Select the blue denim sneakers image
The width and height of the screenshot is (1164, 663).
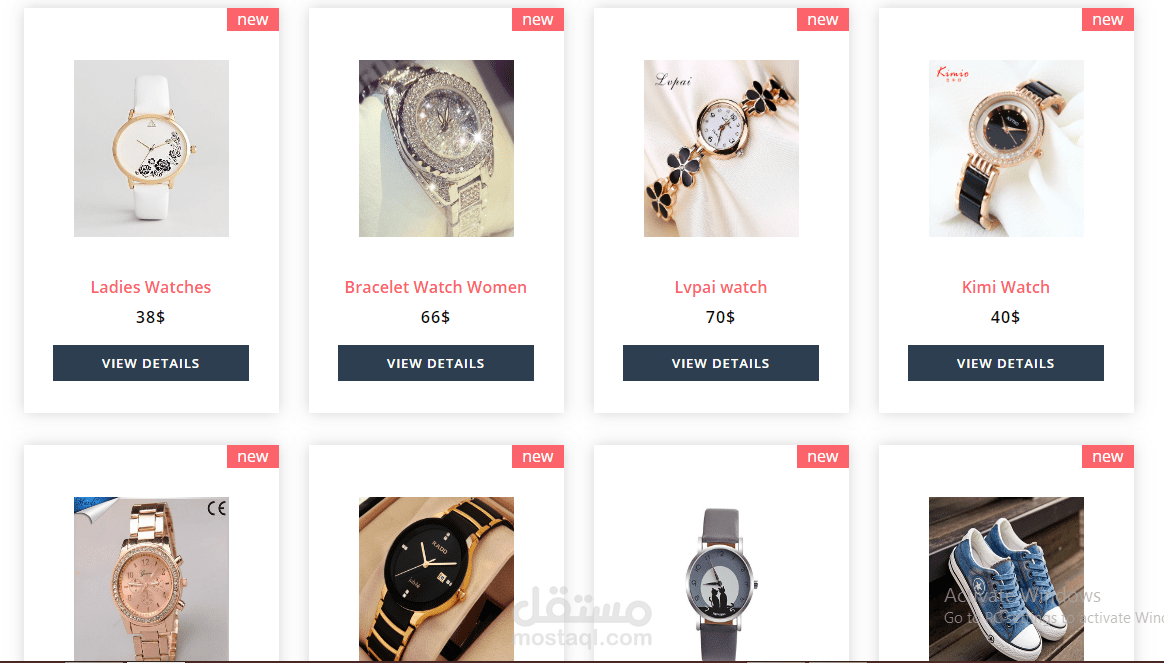click(x=1007, y=578)
